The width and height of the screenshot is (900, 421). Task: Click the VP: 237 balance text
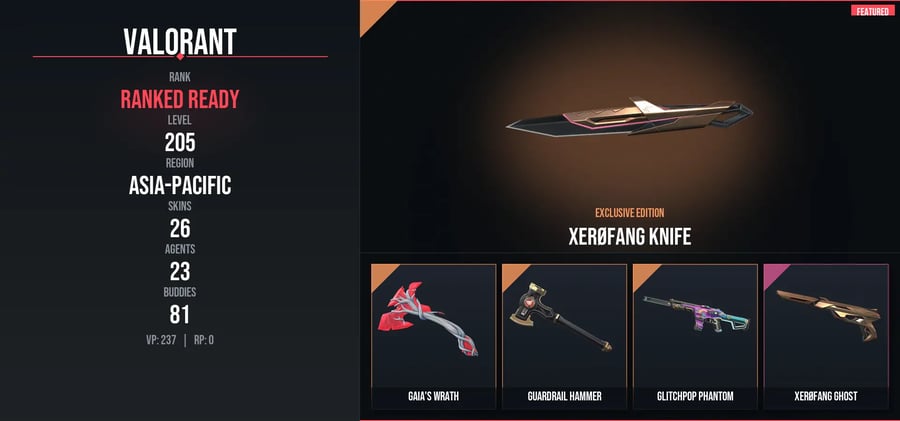tap(161, 340)
